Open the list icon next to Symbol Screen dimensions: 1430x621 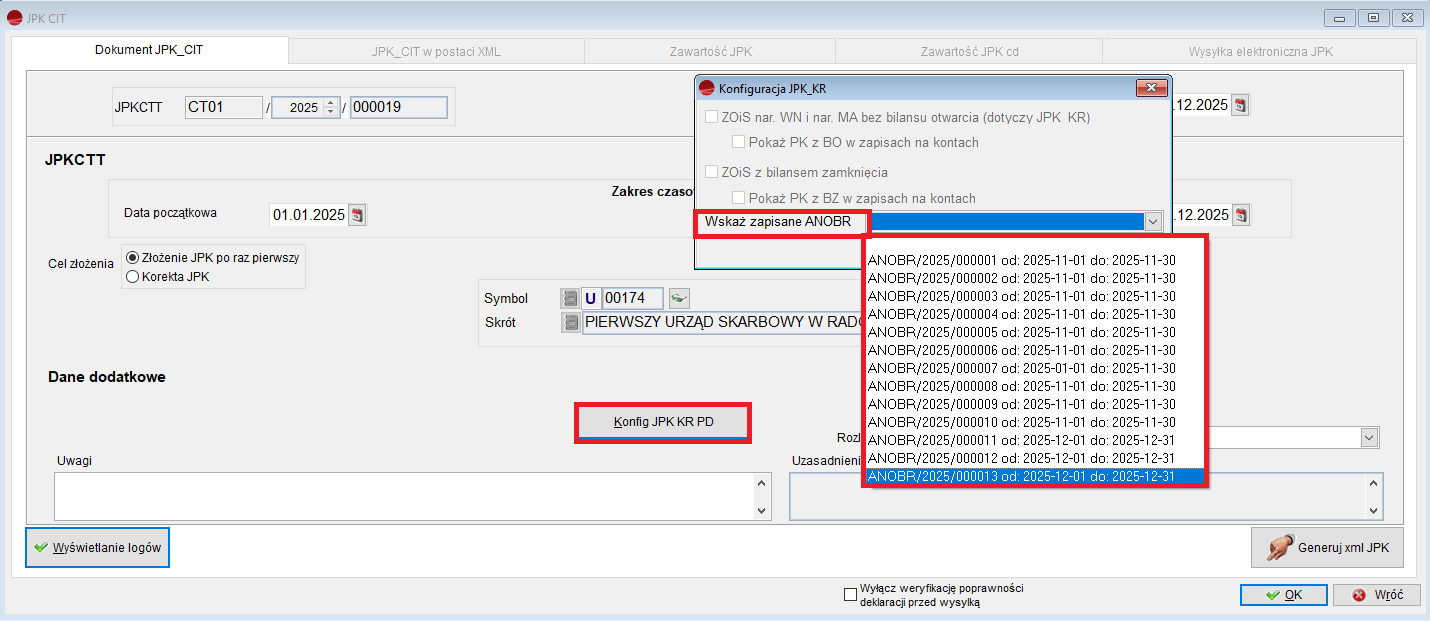[570, 298]
